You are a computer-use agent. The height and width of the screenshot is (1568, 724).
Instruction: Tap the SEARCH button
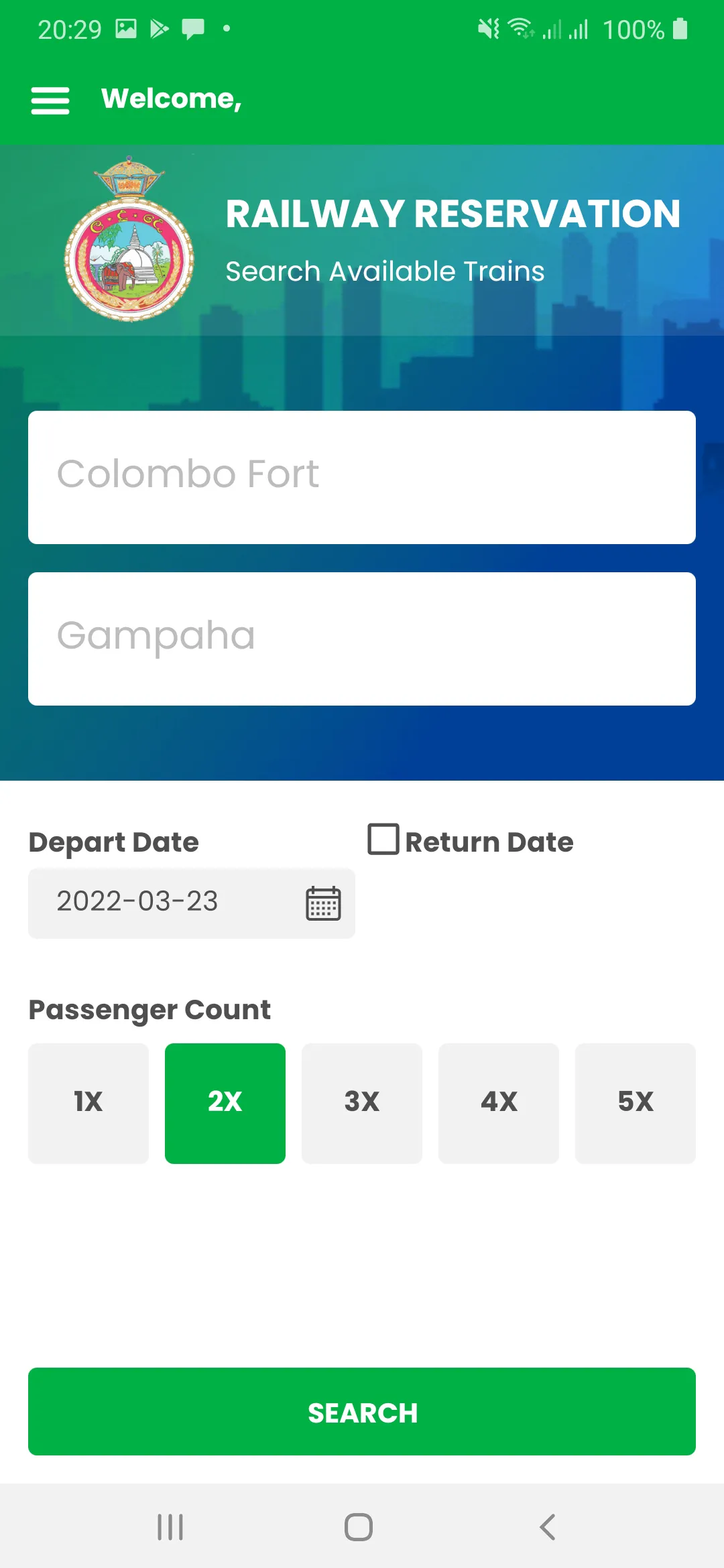click(362, 1411)
